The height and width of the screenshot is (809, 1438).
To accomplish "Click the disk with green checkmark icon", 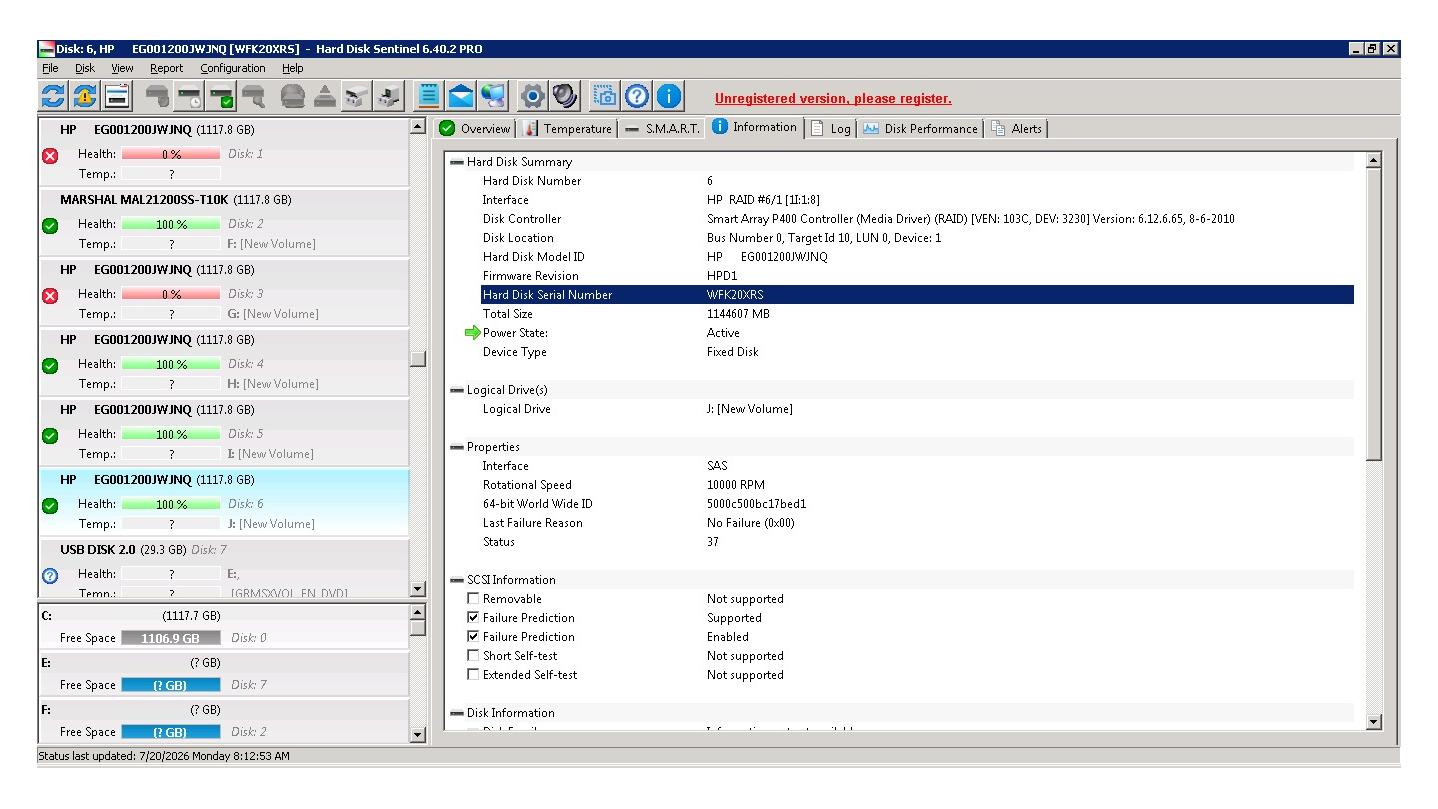I will click(x=221, y=96).
